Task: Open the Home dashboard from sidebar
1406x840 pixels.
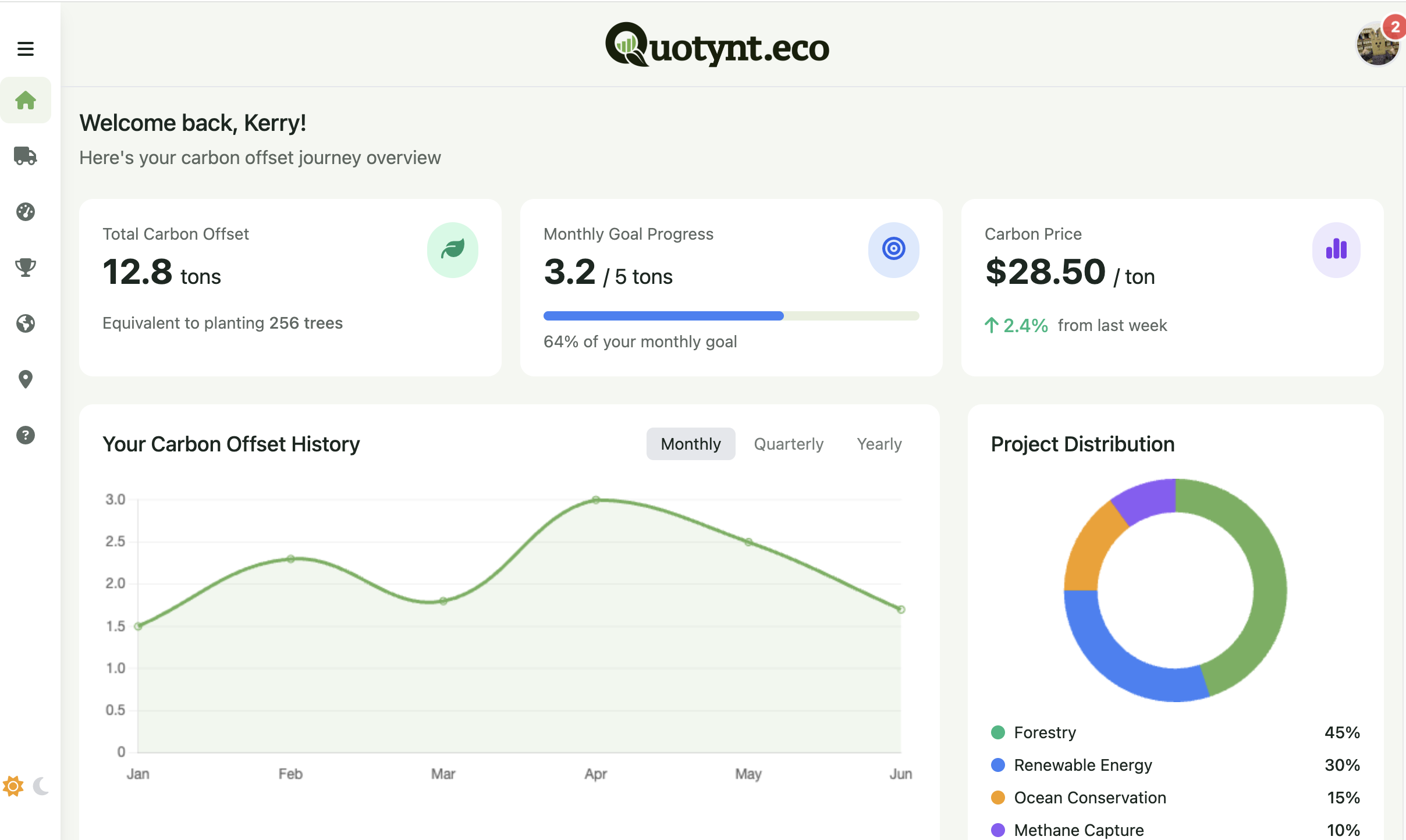Action: (x=26, y=99)
